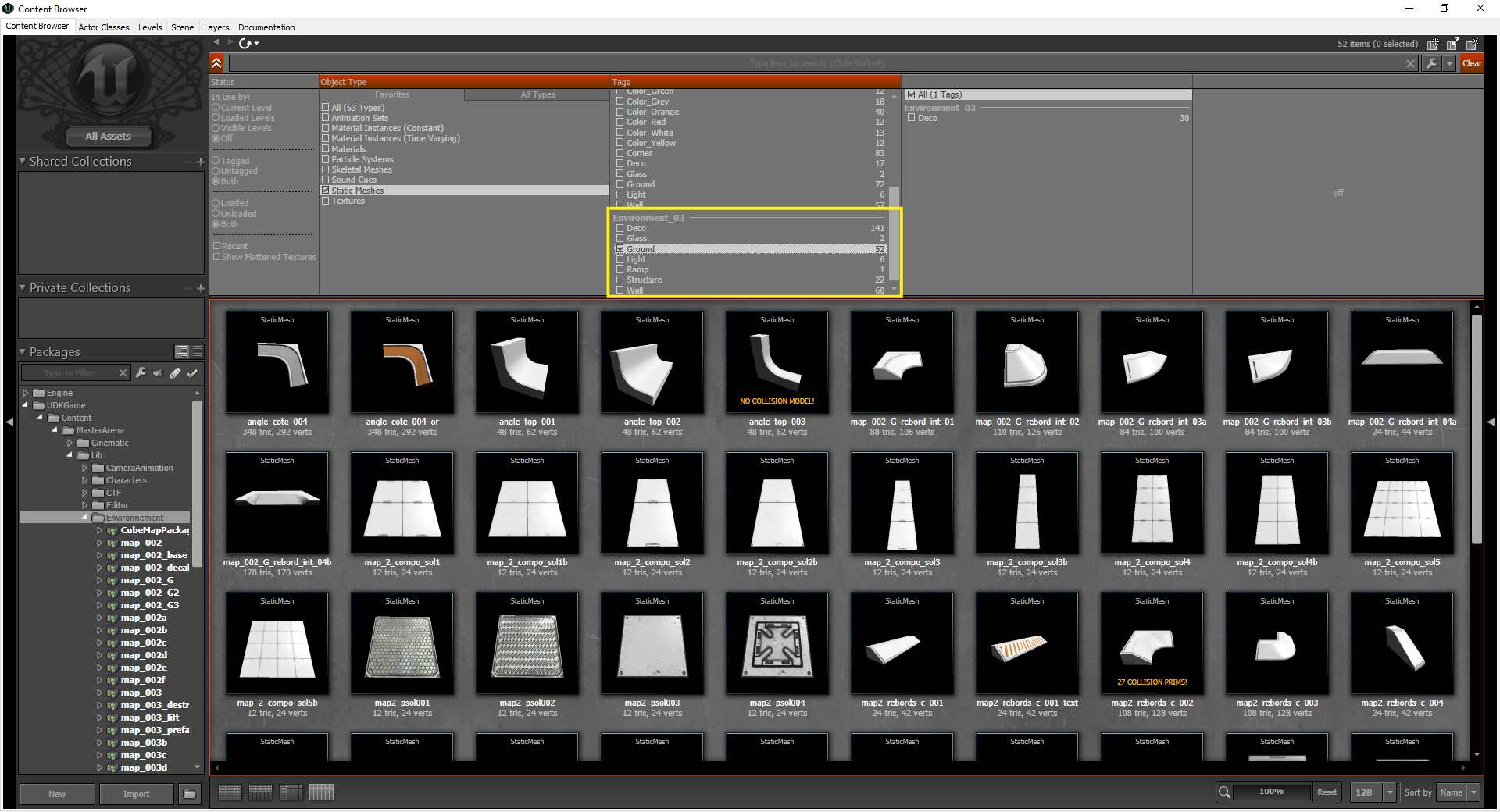Image resolution: width=1500 pixels, height=812 pixels.
Task: Open search options wrench icon
Action: point(1431,63)
